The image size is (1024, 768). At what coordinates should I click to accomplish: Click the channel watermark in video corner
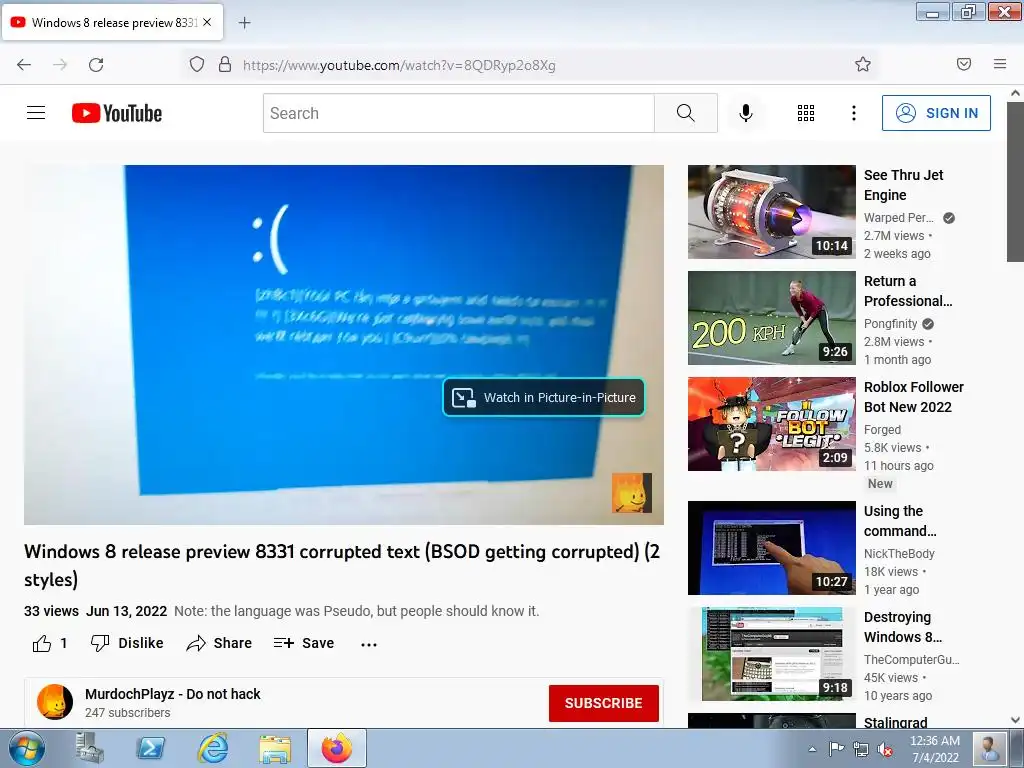[632, 493]
